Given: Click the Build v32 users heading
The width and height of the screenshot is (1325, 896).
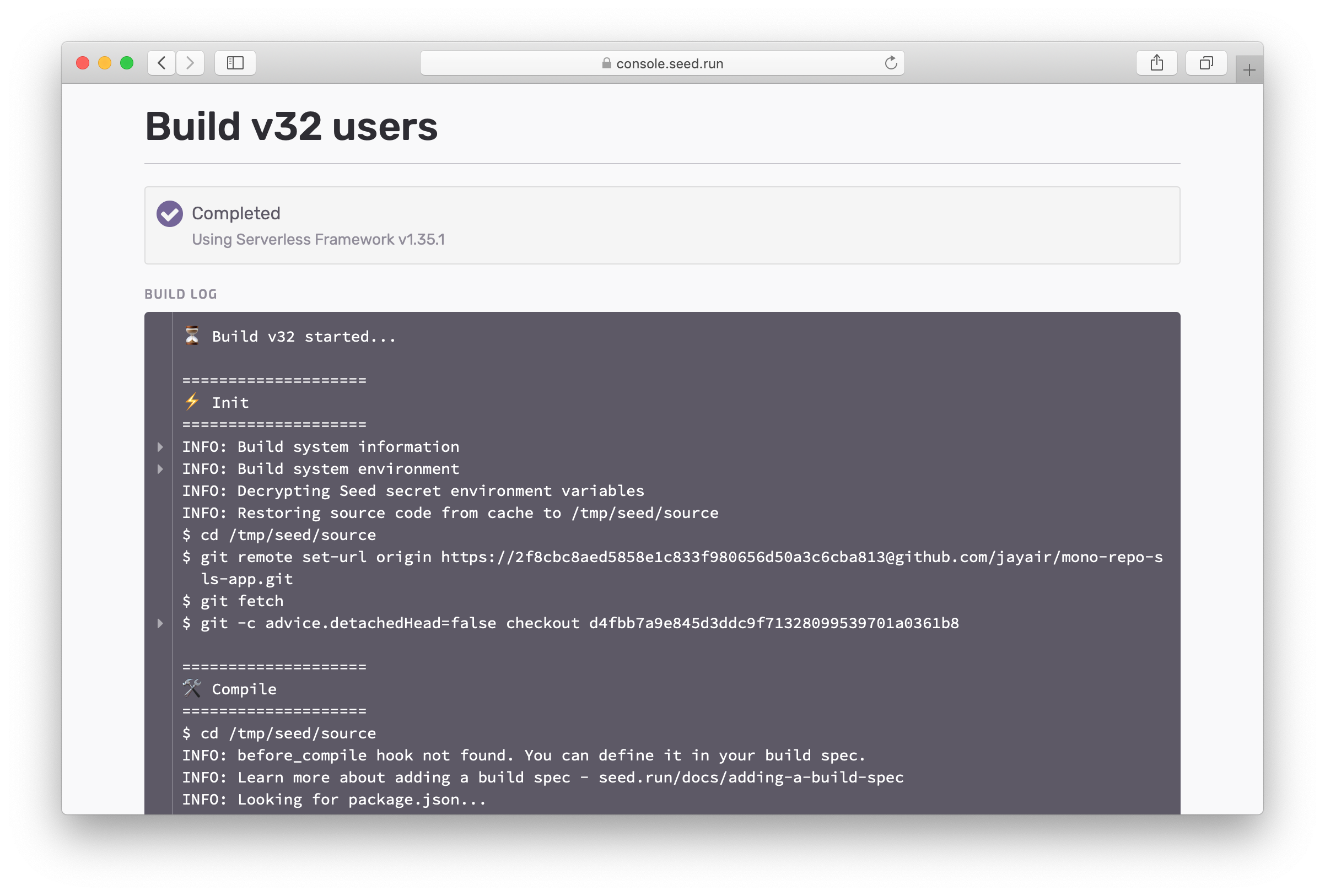Looking at the screenshot, I should pyautogui.click(x=292, y=126).
